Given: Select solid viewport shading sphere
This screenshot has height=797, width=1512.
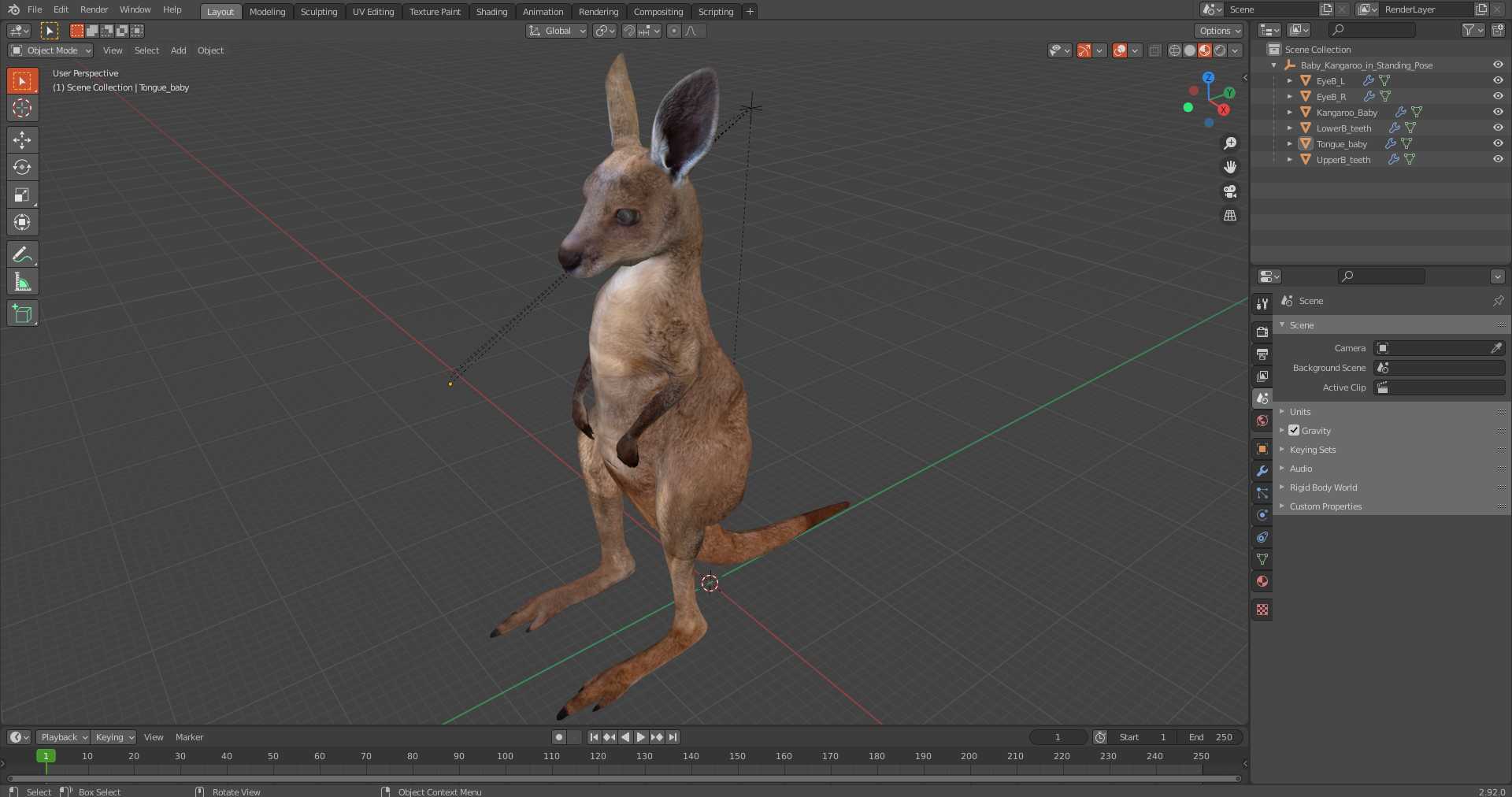Looking at the screenshot, I should pyautogui.click(x=1190, y=50).
